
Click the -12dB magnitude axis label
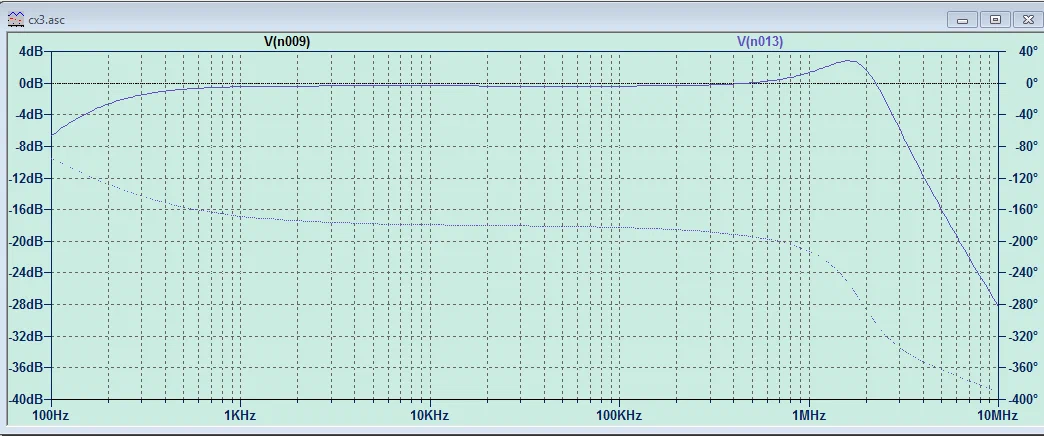(27, 178)
